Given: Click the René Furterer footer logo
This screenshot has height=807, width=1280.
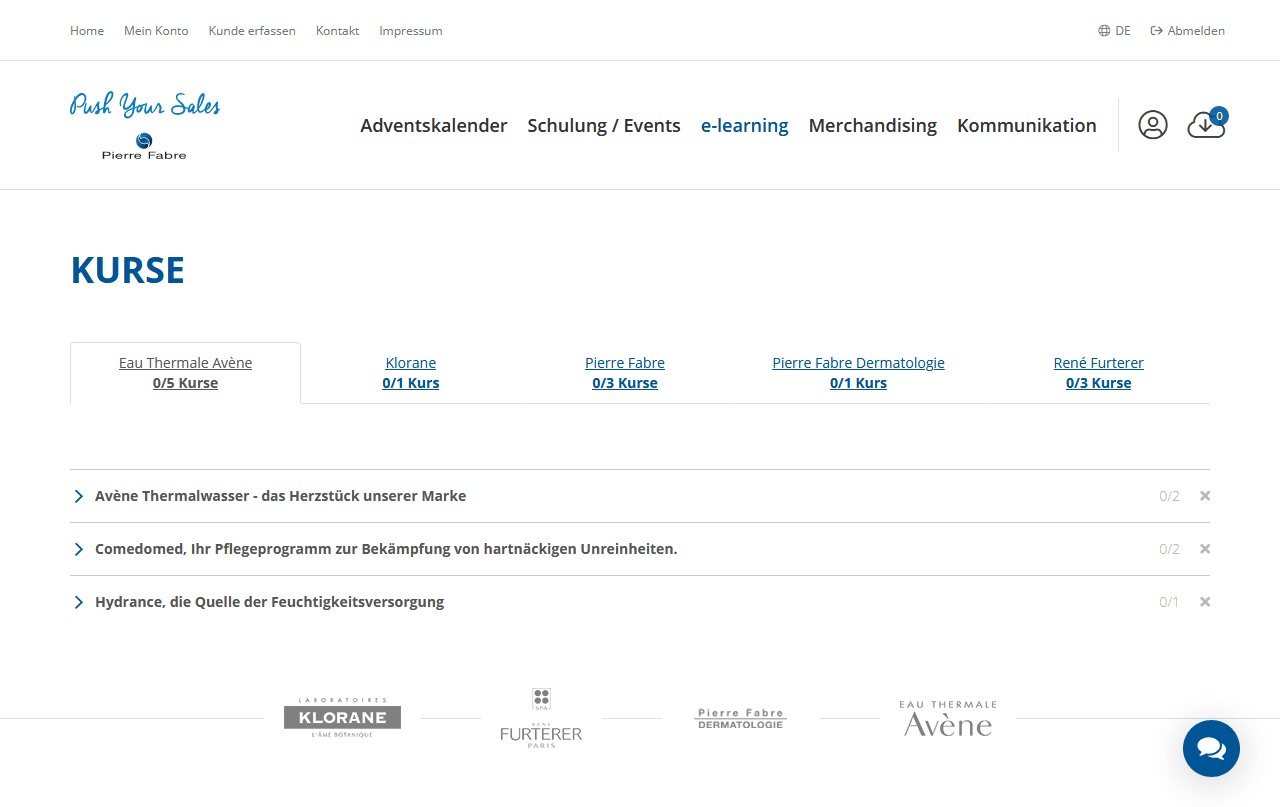Looking at the screenshot, I should click(541, 719).
